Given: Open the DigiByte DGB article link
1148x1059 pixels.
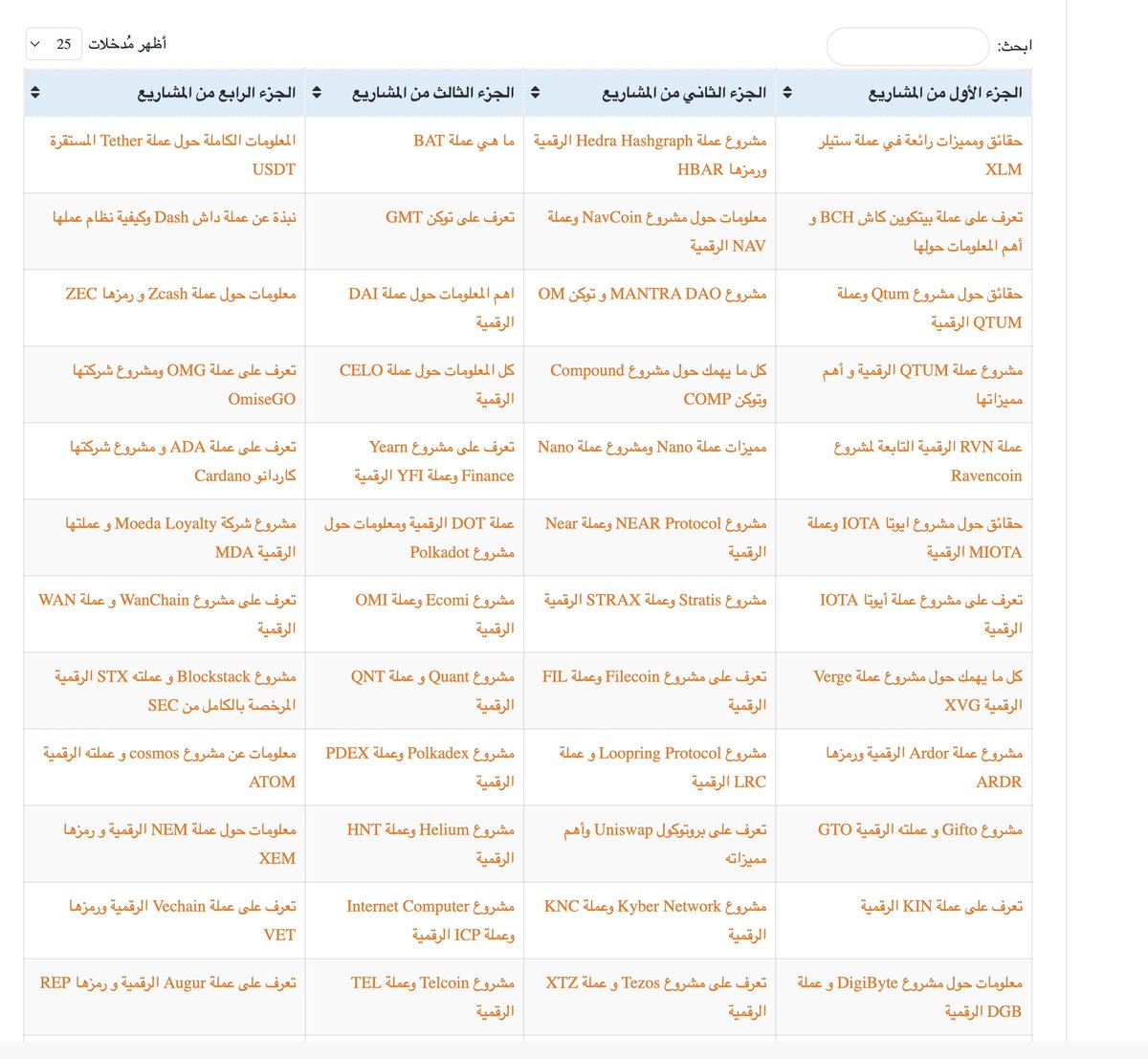Looking at the screenshot, I should [x=910, y=997].
